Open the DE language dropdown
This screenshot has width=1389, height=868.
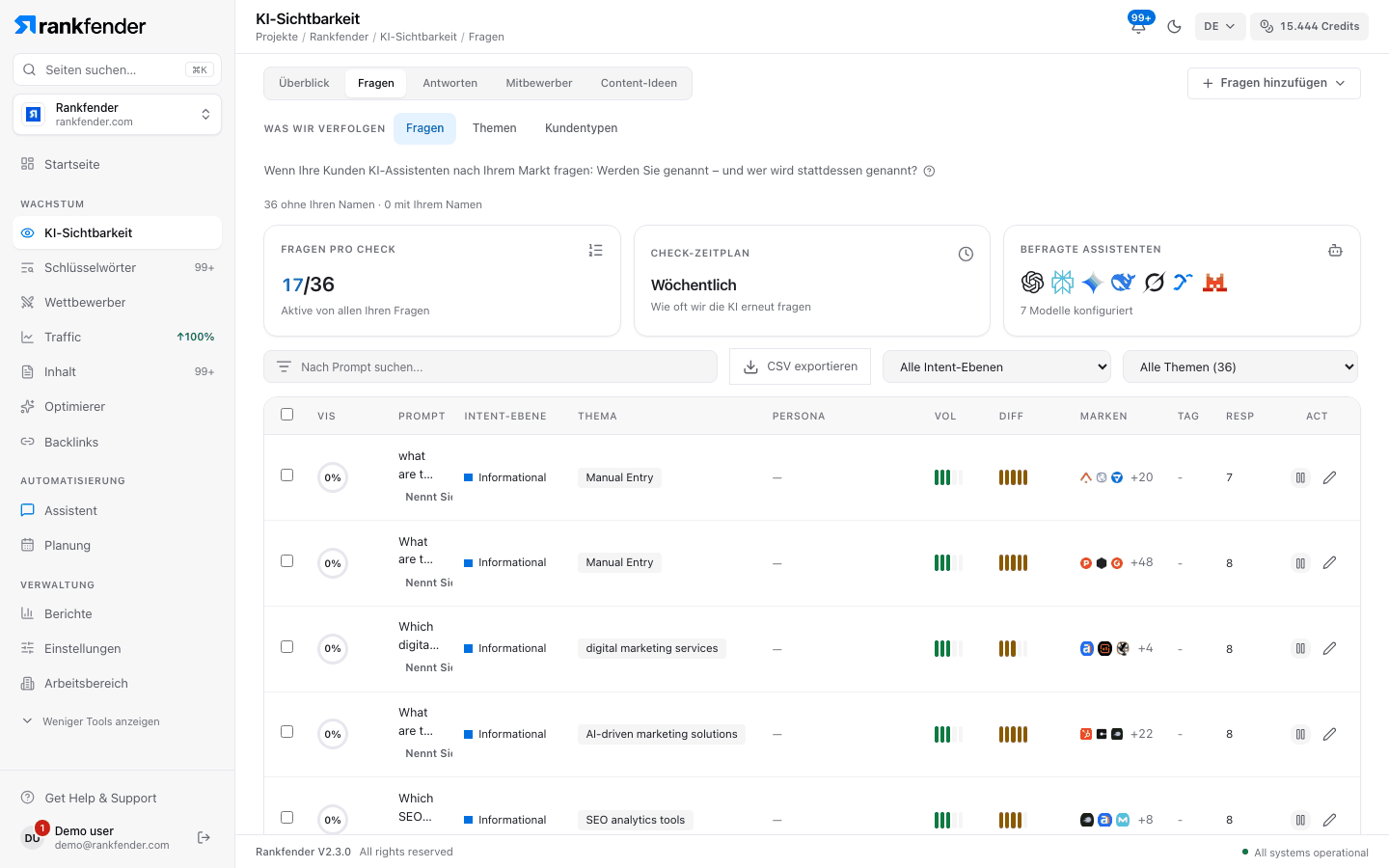click(x=1219, y=26)
